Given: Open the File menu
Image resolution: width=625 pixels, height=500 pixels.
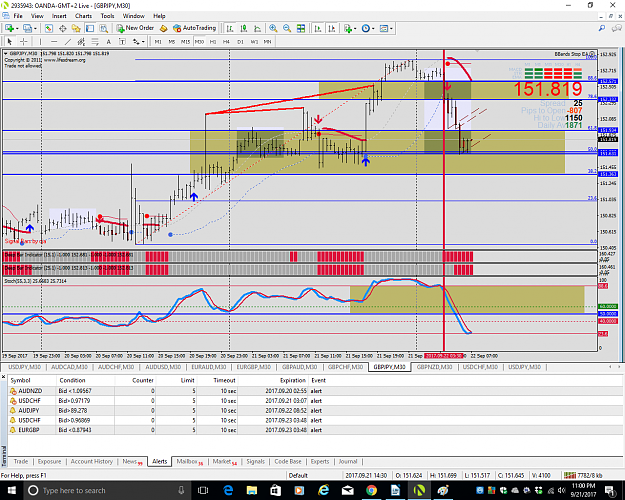Looking at the screenshot, I should [x=18, y=16].
